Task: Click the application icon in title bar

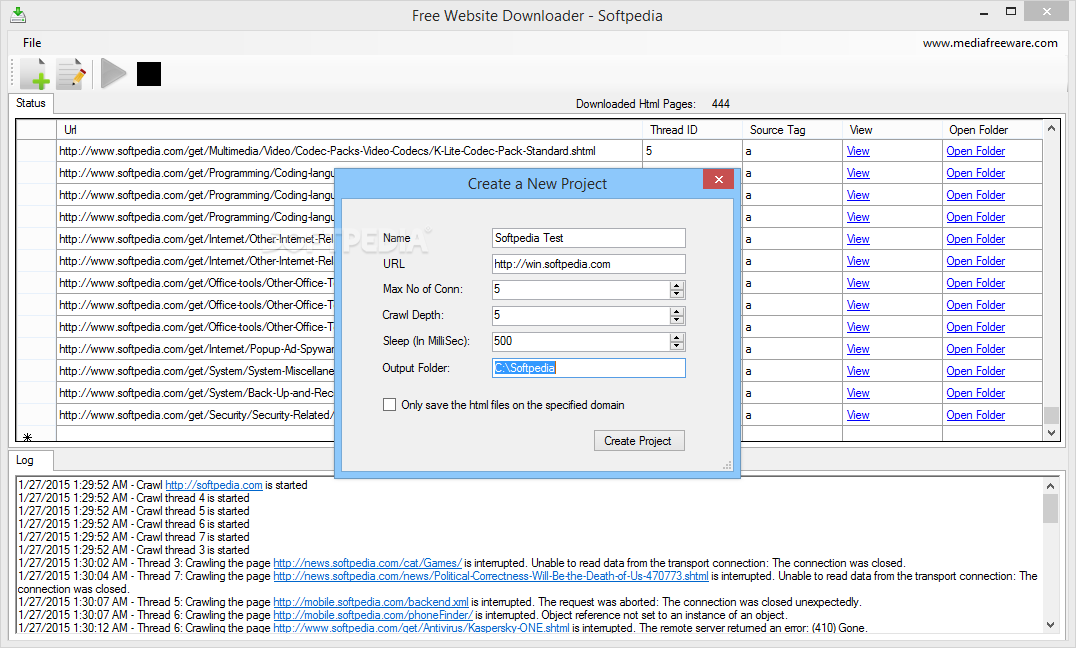Action: [x=19, y=15]
